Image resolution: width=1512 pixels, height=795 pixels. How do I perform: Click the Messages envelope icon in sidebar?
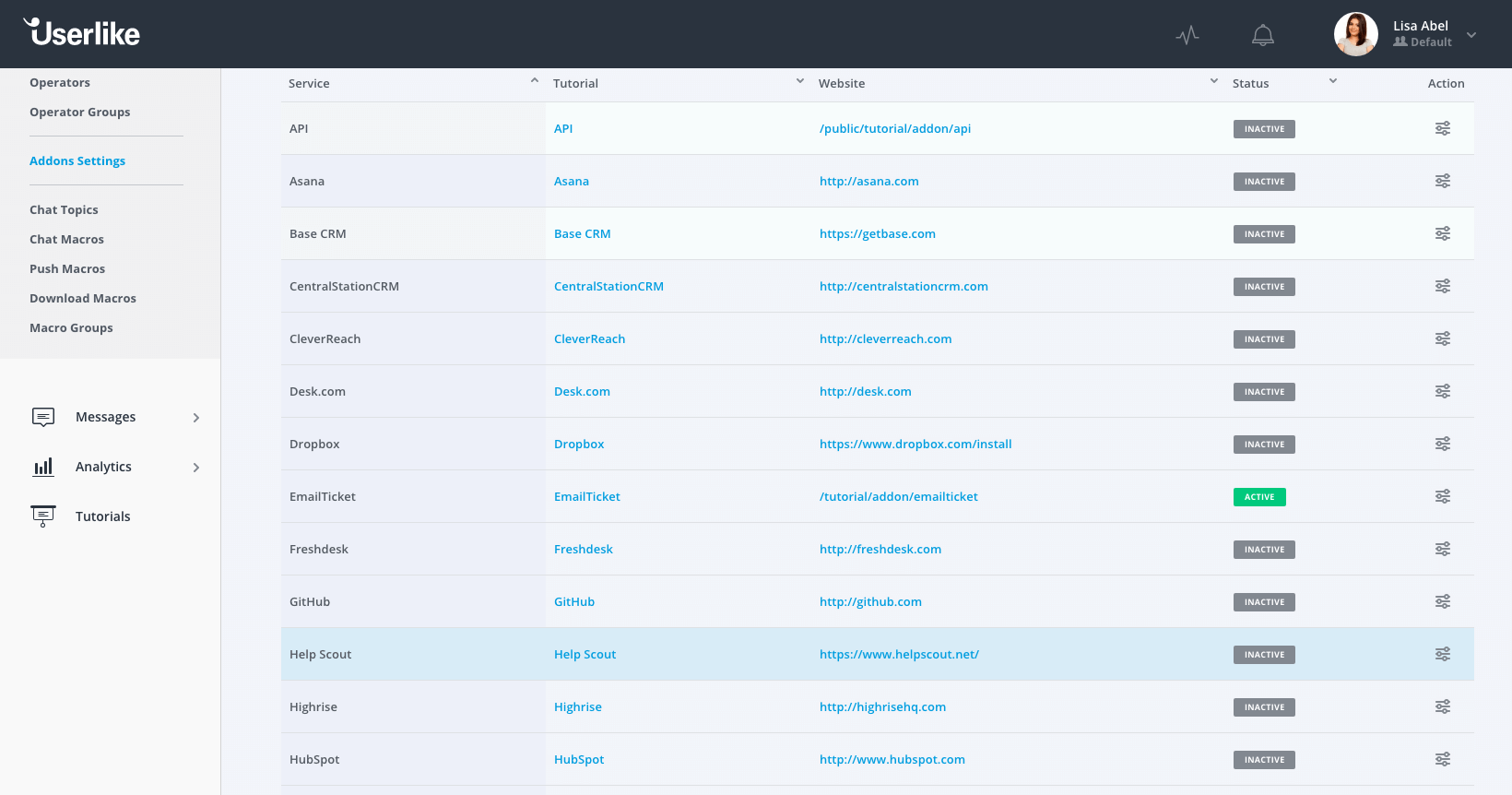[43, 417]
